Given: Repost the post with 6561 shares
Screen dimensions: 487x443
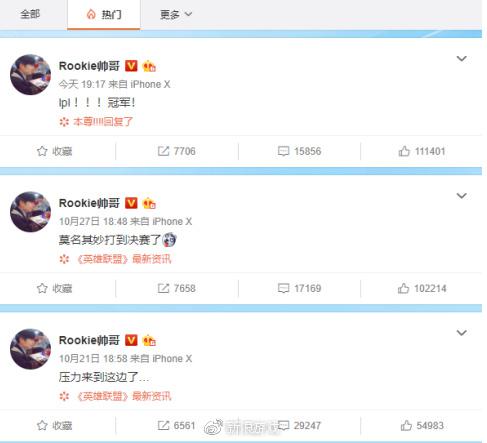Looking at the screenshot, I should pyautogui.click(x=177, y=425).
